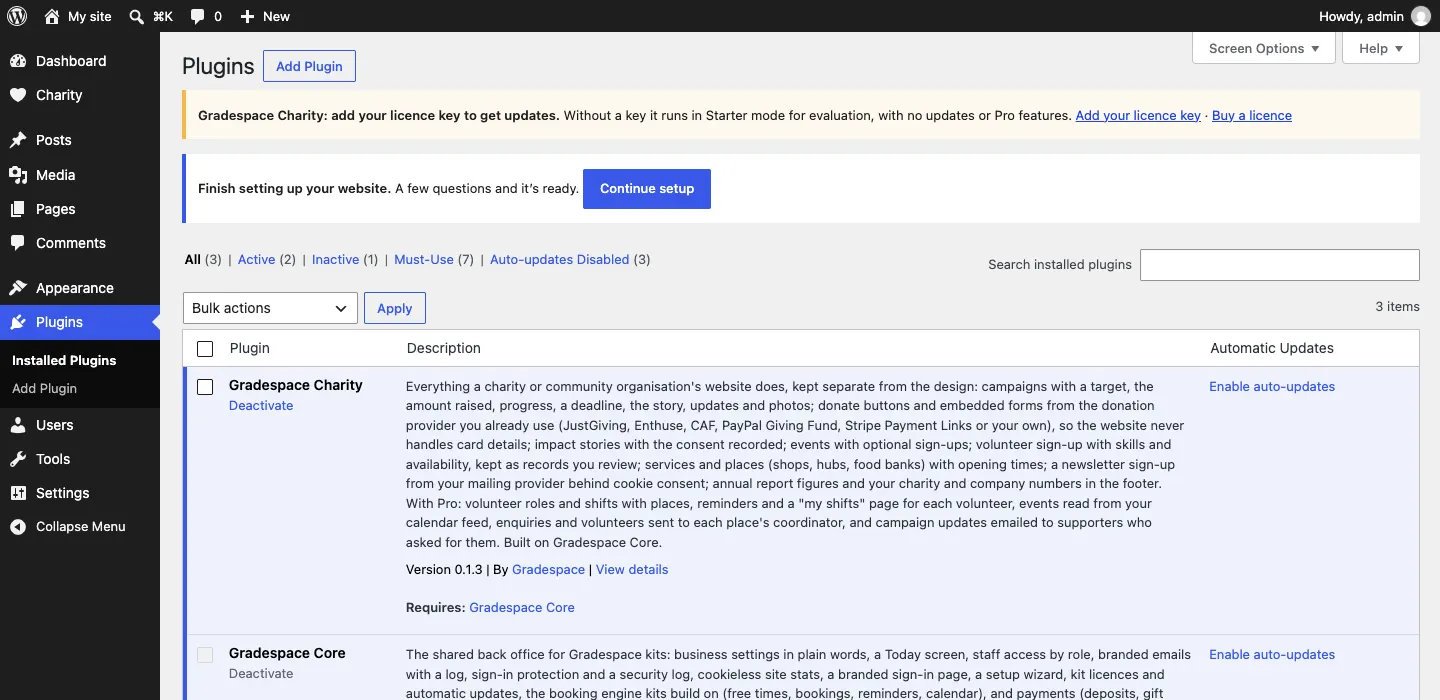This screenshot has height=700, width=1440.
Task: Click the 3 items count text
Action: click(x=1397, y=306)
